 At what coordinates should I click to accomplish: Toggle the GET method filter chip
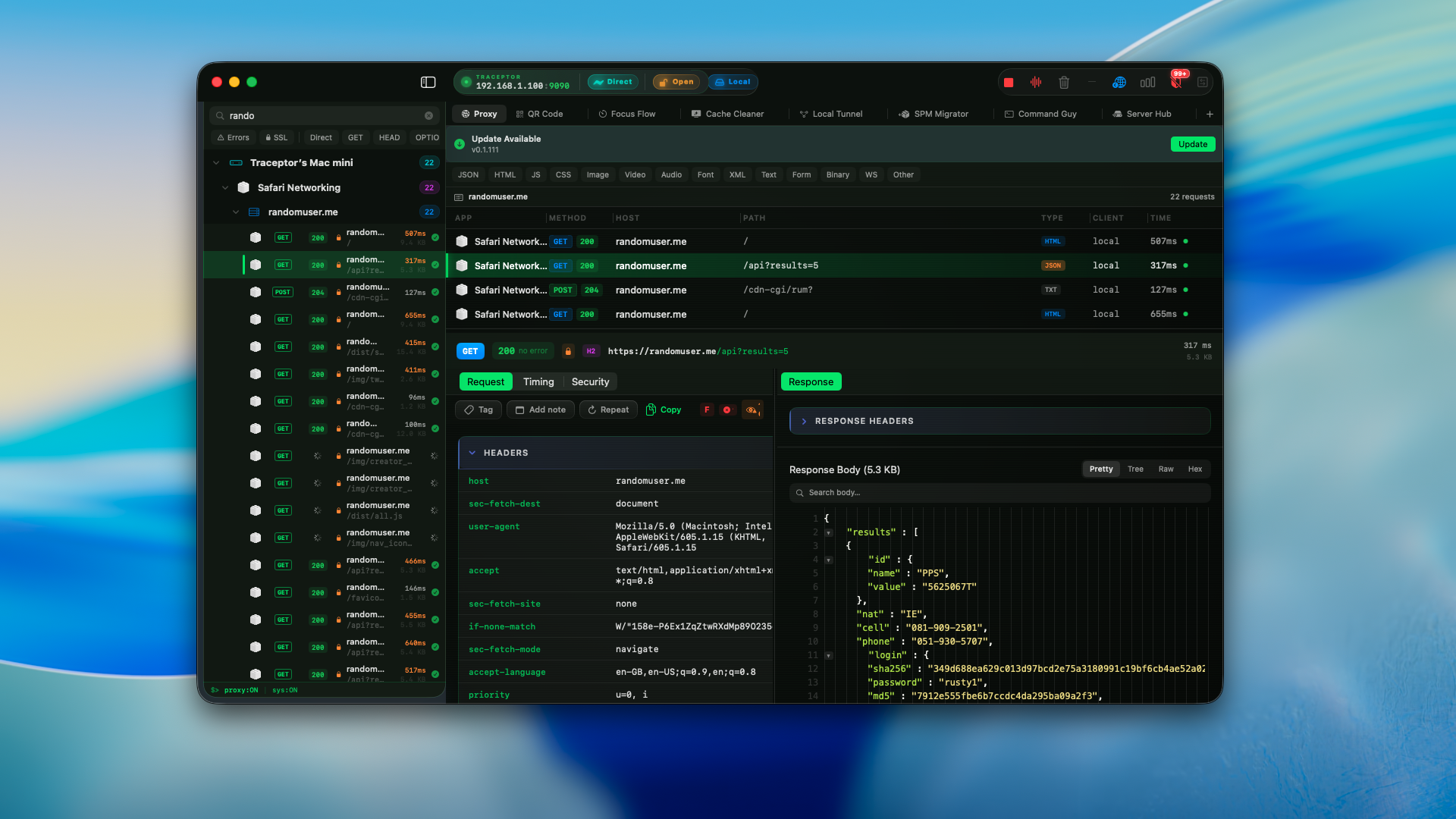[356, 138]
